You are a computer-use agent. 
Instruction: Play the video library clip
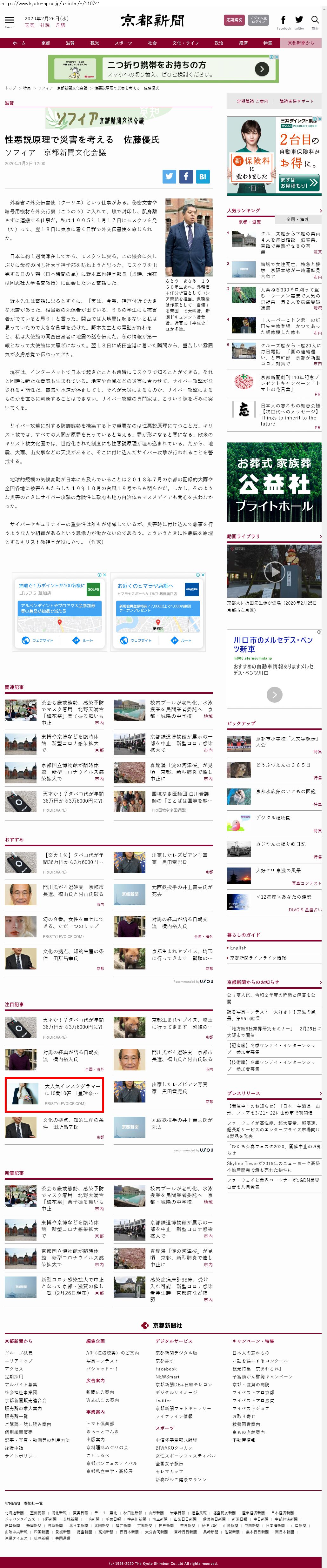tap(274, 572)
